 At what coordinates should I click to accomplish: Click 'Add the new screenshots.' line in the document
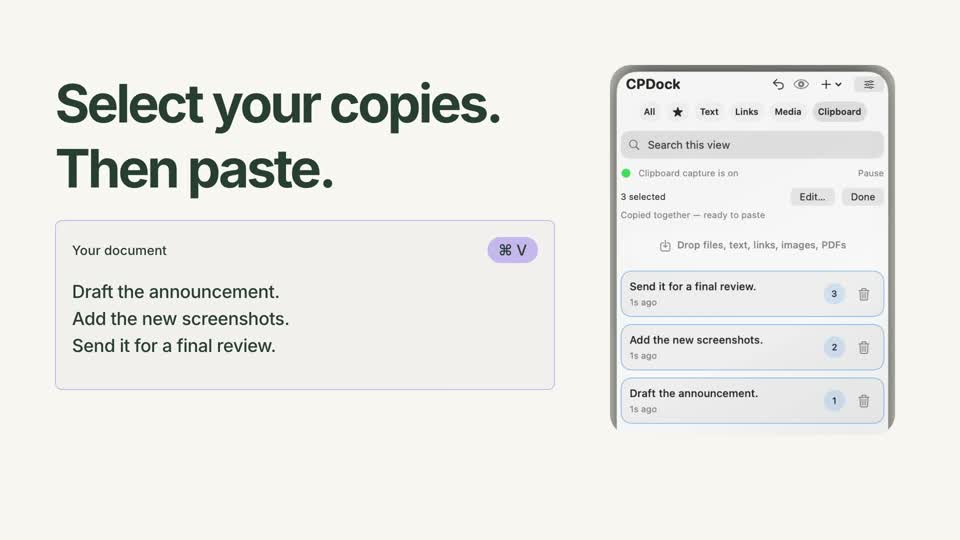point(181,318)
